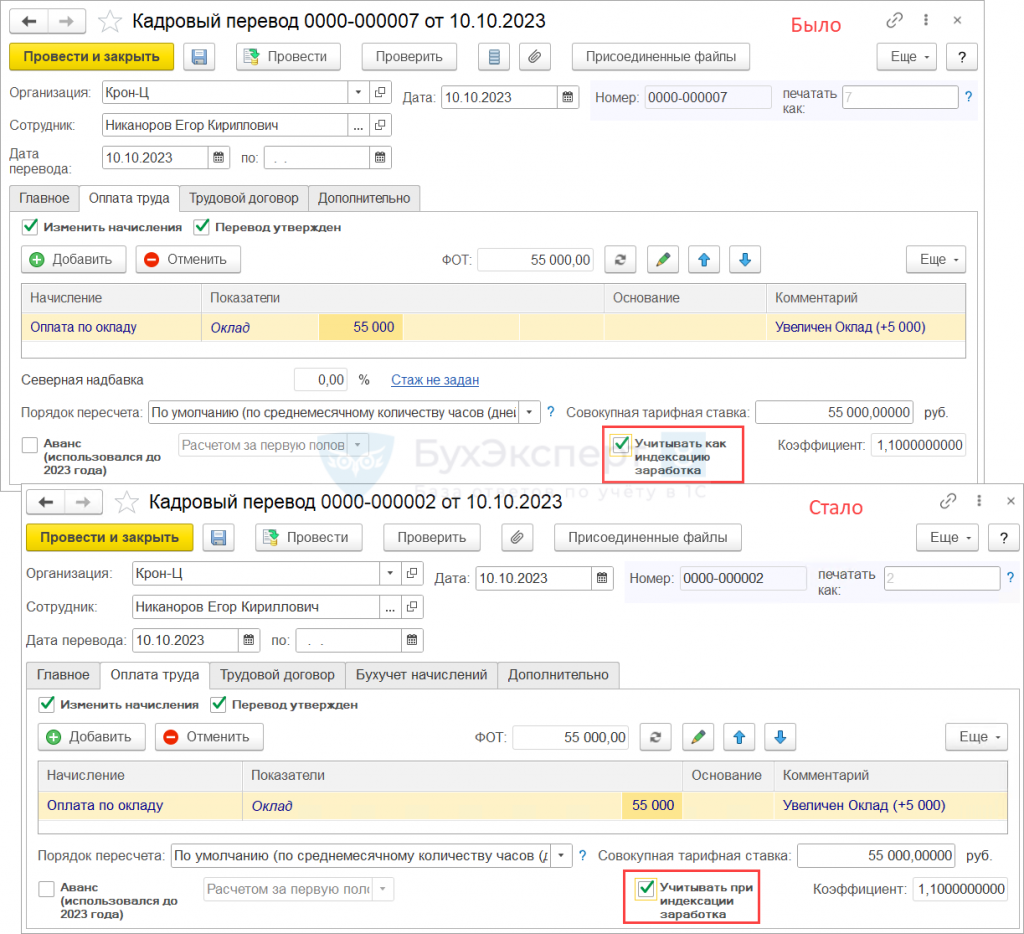Screen dimensions: 1024x934
Task: Click the save floppy icon in document 0000-000007
Action: (199, 57)
